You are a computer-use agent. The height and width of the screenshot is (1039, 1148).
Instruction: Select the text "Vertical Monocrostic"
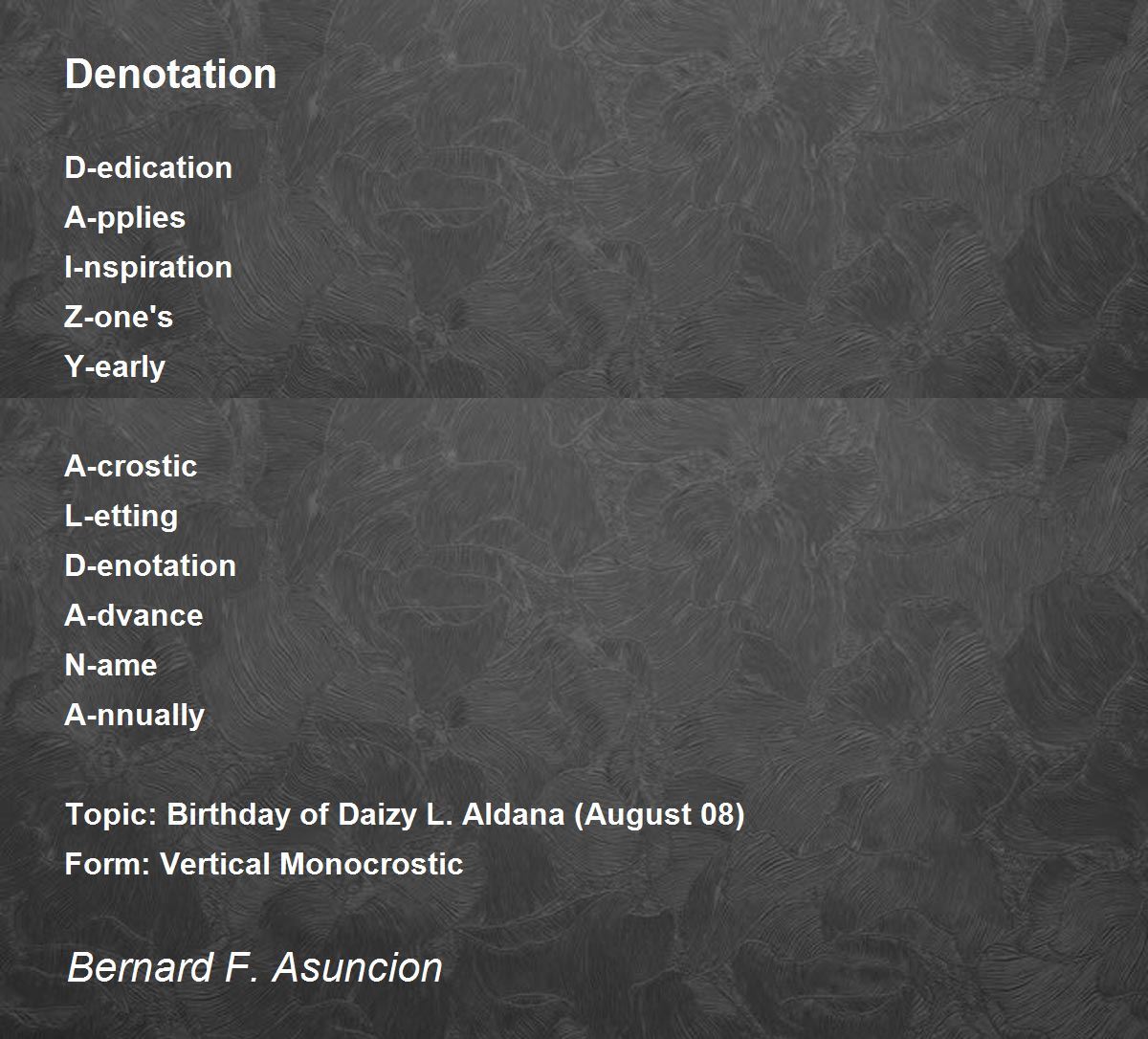[311, 864]
